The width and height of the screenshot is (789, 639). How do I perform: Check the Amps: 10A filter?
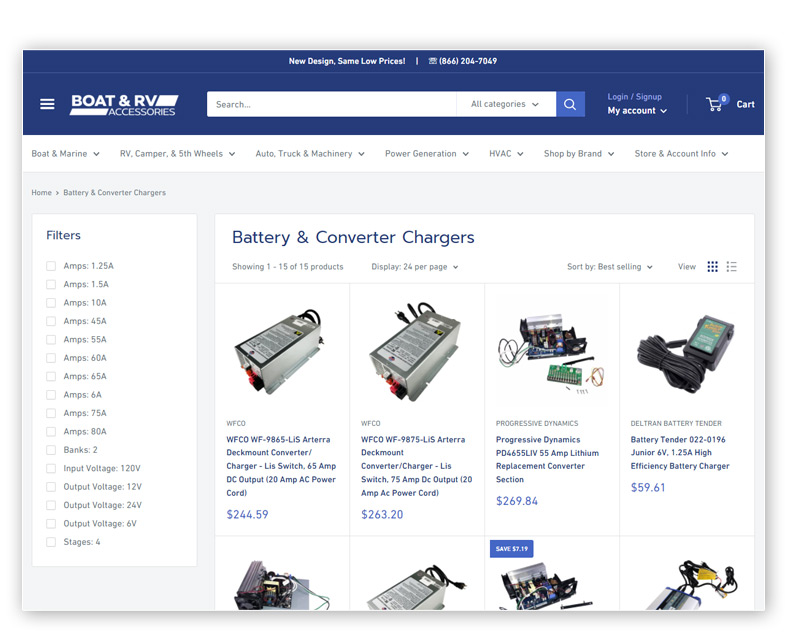51,303
